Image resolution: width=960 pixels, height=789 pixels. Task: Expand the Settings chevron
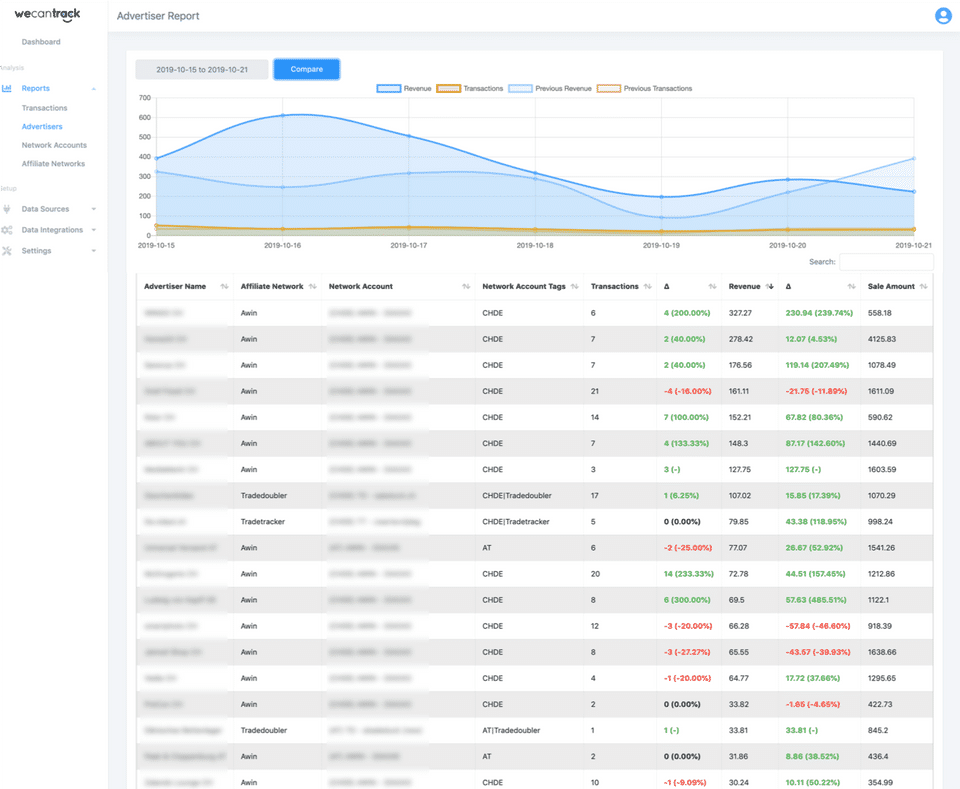tap(94, 251)
